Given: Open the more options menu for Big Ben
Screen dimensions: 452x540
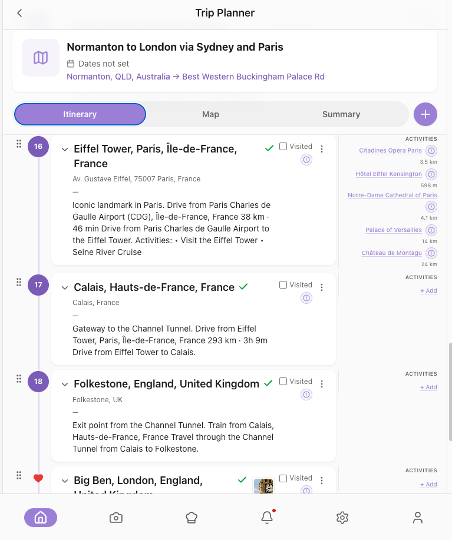Looking at the screenshot, I should coord(321,480).
